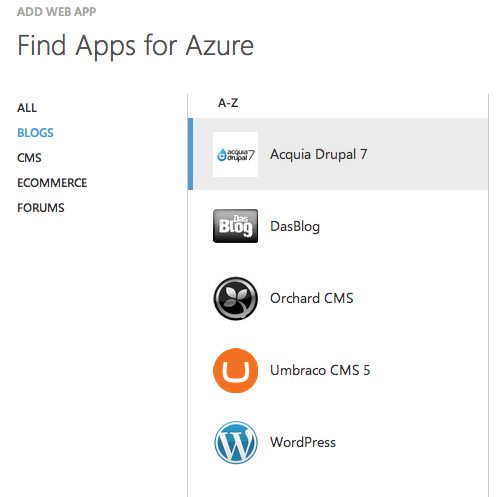The width and height of the screenshot is (501, 497).
Task: Click the blue WordPress logo icon
Action: coord(235,442)
